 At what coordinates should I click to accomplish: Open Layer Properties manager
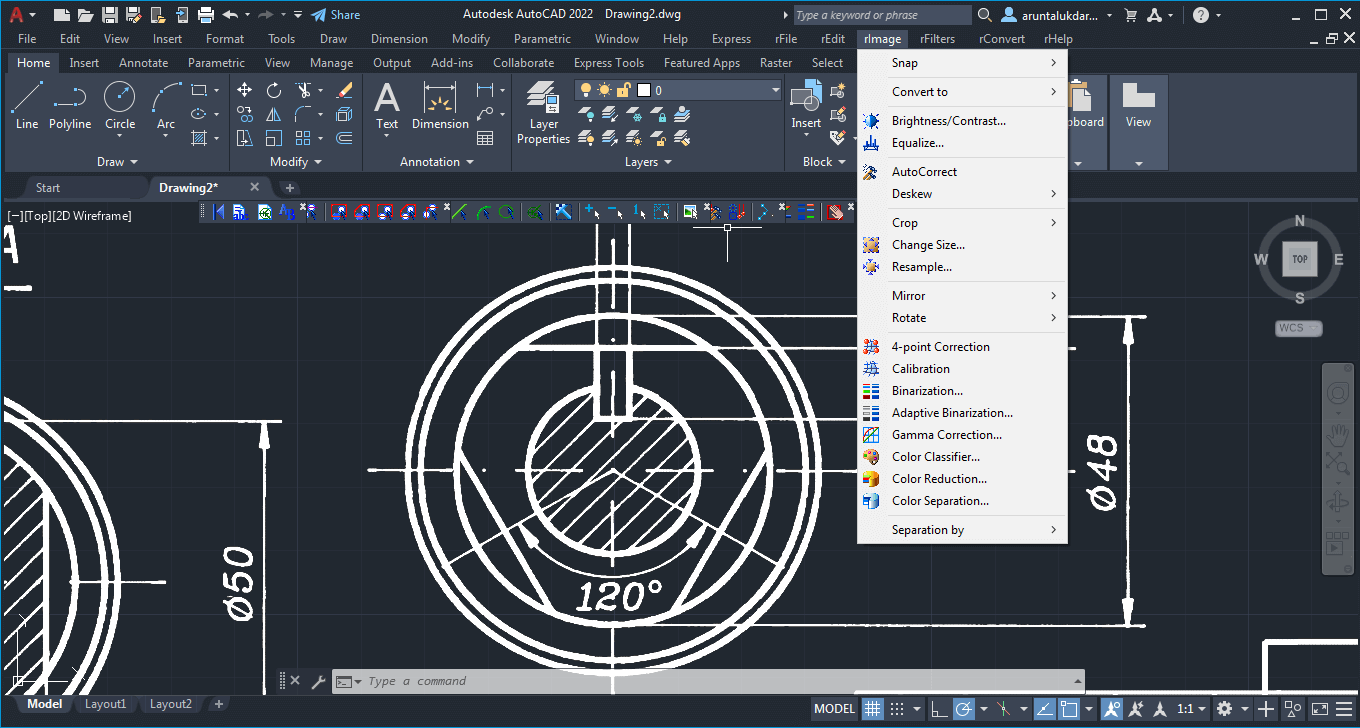click(x=544, y=112)
